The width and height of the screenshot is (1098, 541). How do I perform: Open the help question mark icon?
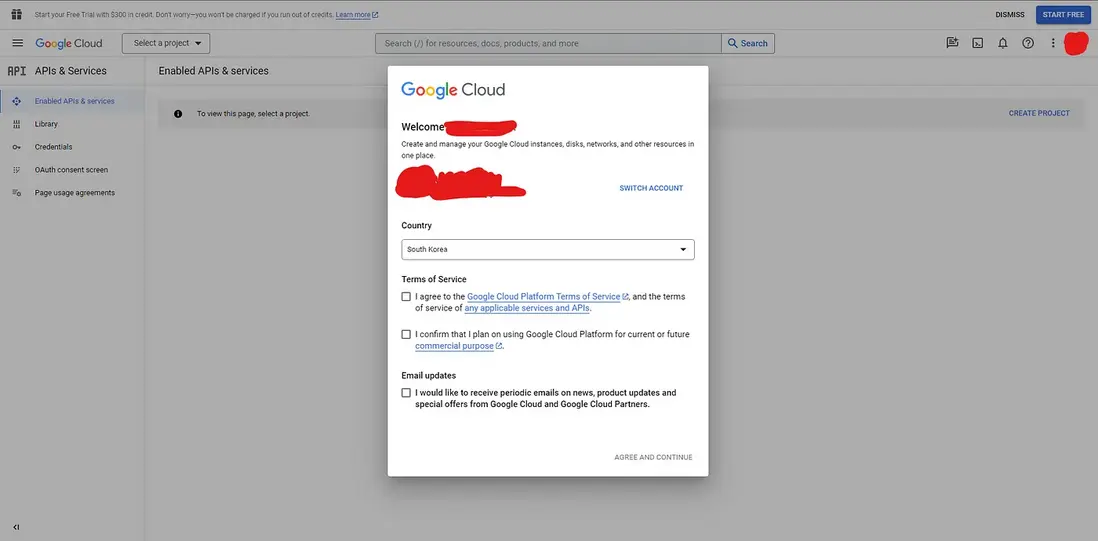click(1028, 43)
